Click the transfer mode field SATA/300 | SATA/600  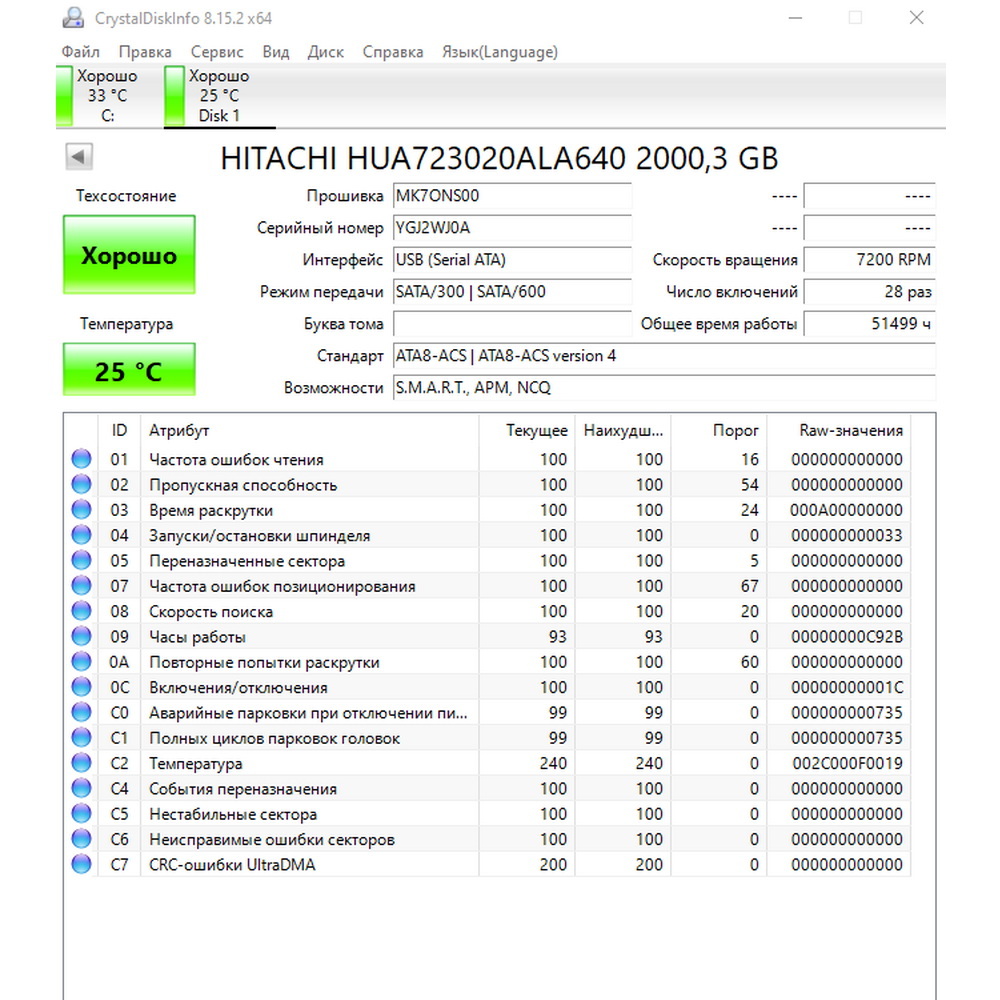tap(512, 291)
